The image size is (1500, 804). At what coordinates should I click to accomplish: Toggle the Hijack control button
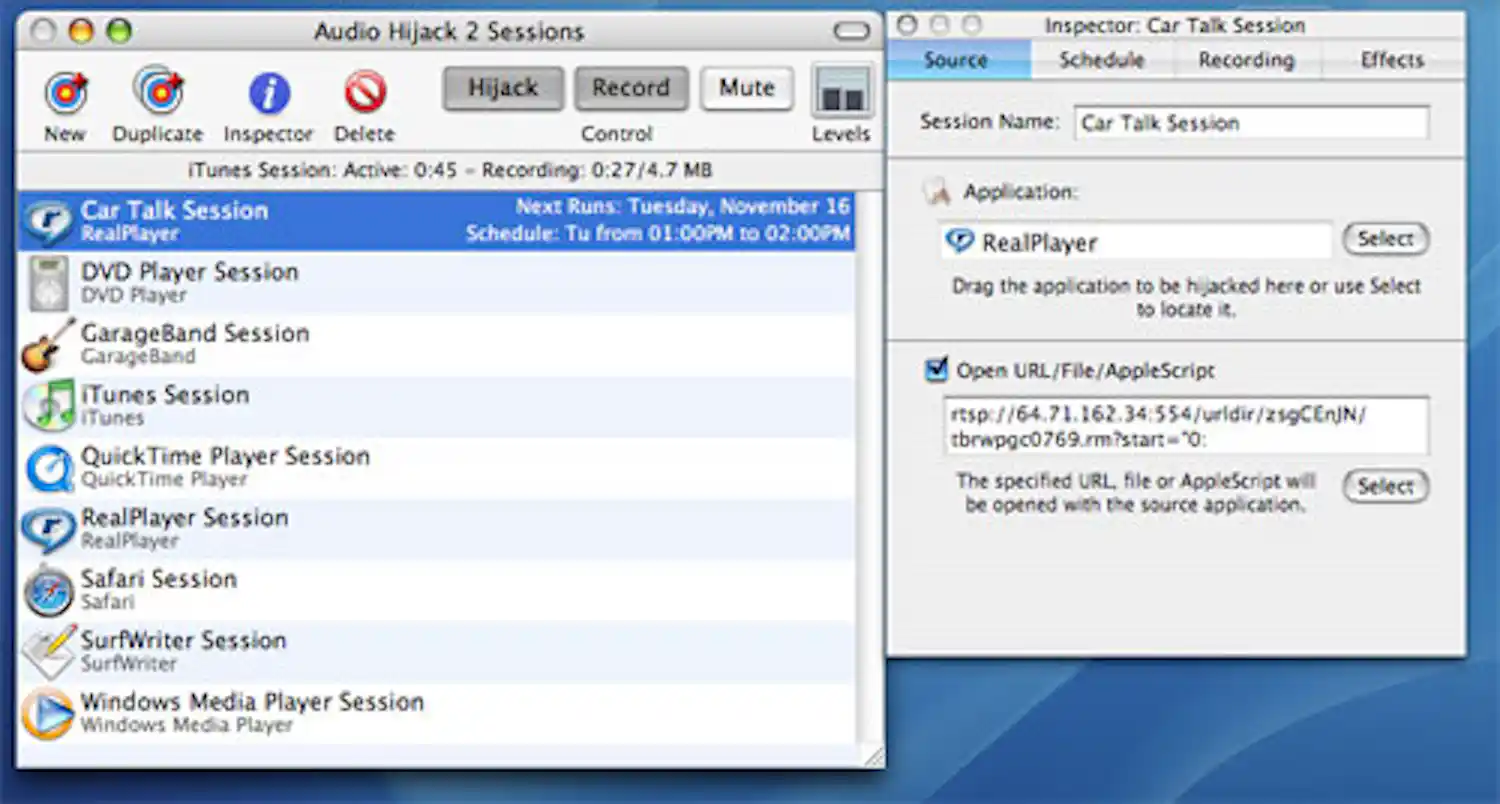click(503, 89)
